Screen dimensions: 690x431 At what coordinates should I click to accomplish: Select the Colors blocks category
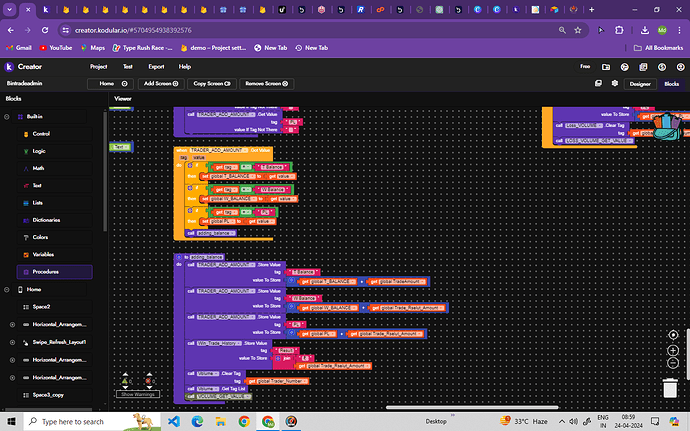point(40,237)
